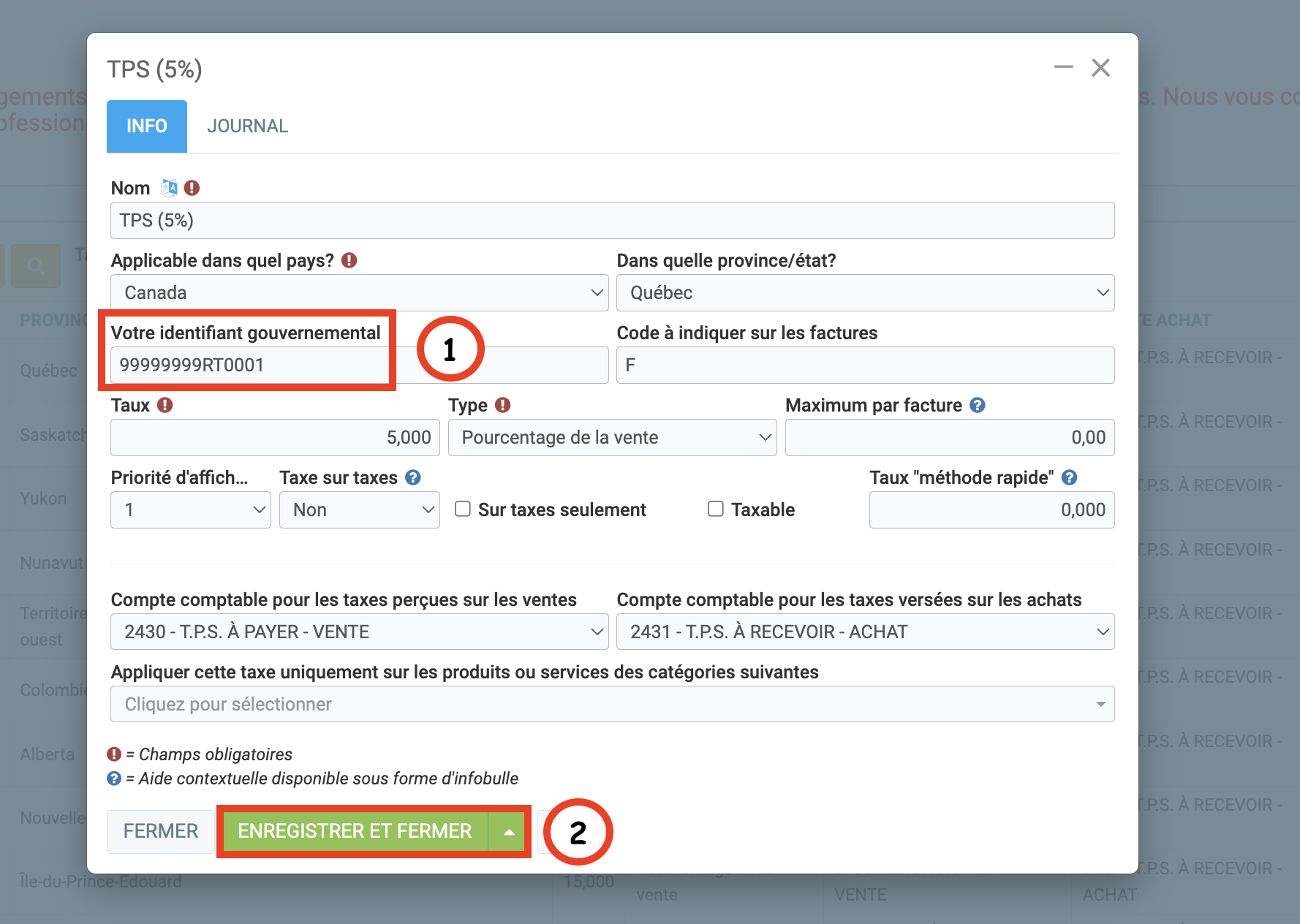Open the country dropdown showing Canada
Image resolution: width=1300 pixels, height=924 pixels.
coord(359,293)
